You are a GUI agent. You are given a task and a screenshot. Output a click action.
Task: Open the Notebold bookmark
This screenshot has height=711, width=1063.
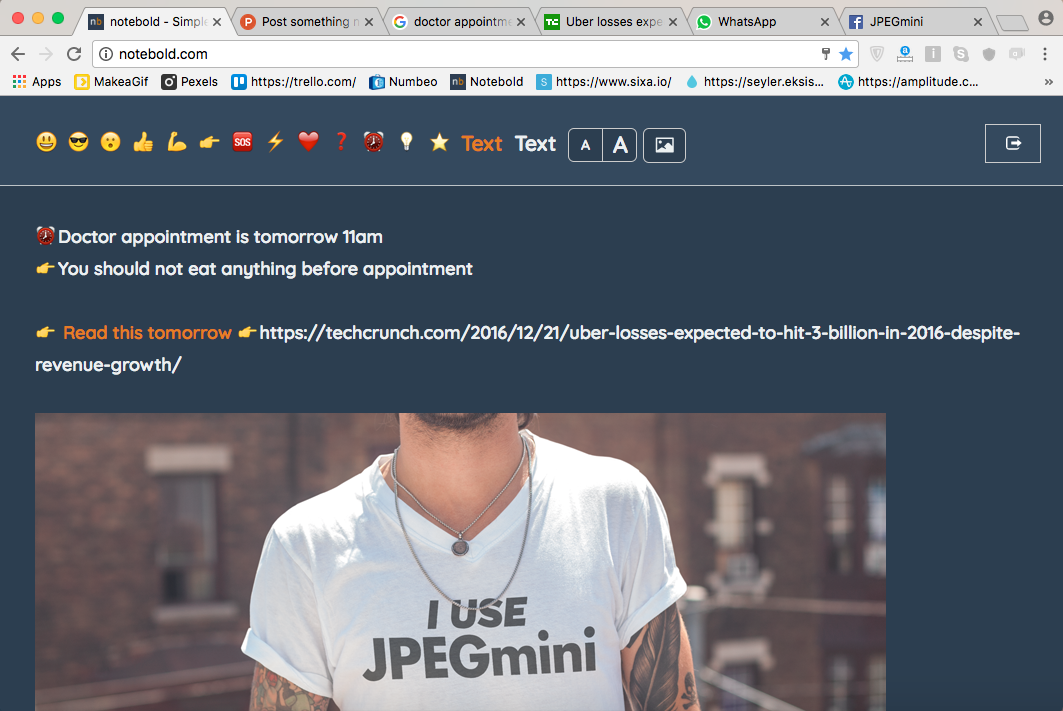coord(487,82)
